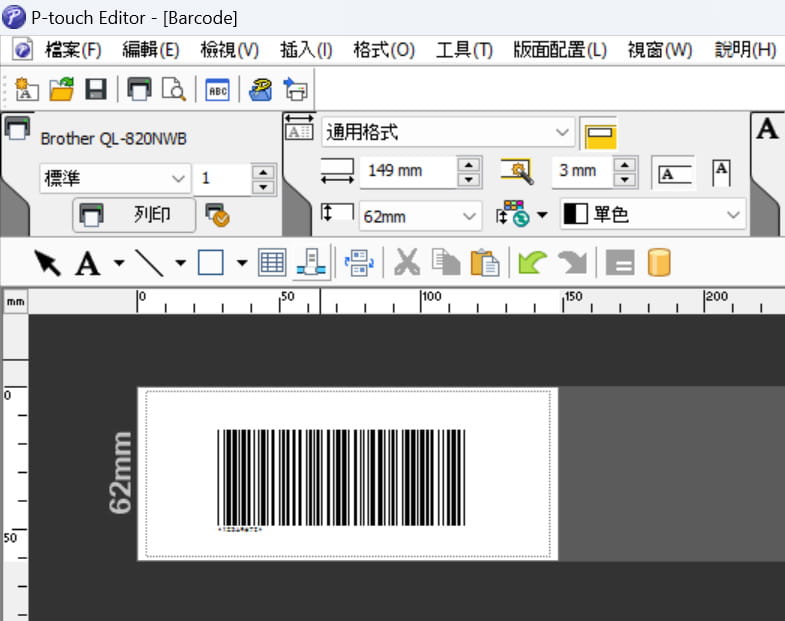Open the 工具(T) menu
This screenshot has width=785, height=621.
point(464,50)
